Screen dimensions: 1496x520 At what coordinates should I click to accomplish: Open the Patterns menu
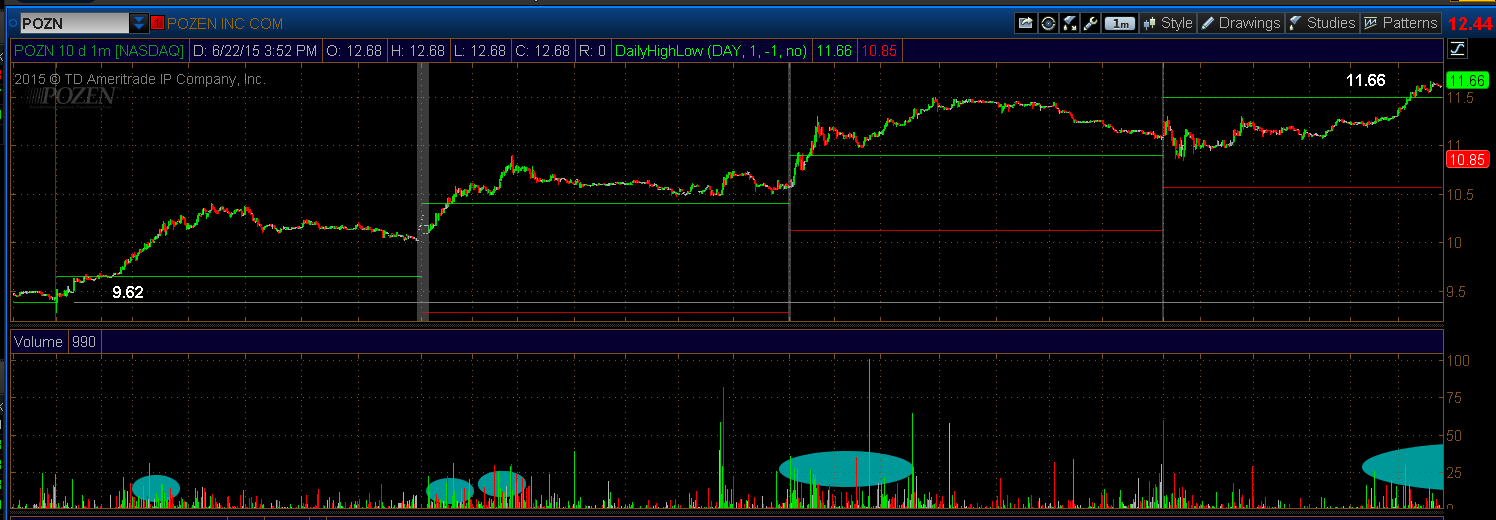1400,23
